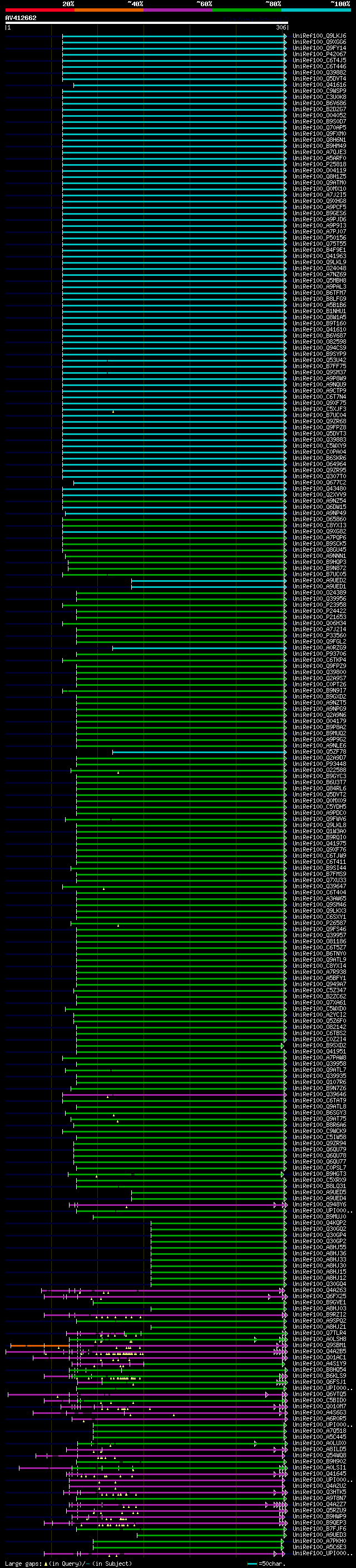The width and height of the screenshot is (356, 1568).
Task: Click the hit label UniRef100_Q39800
Action: tap(319, 672)
